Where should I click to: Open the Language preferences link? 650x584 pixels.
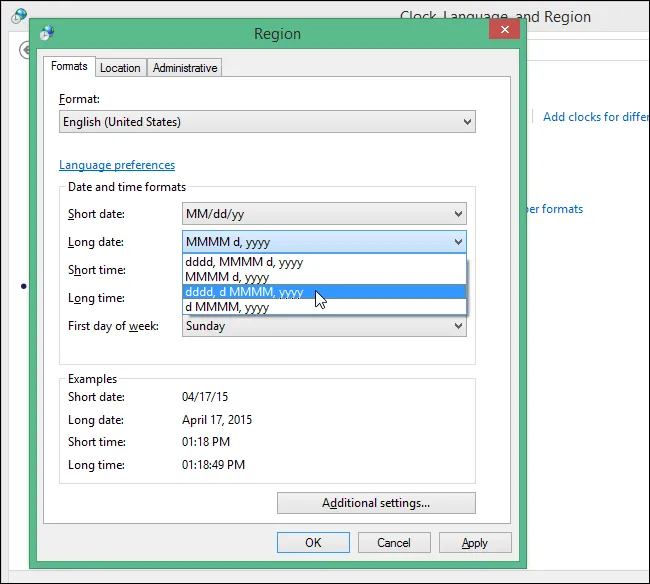117,165
